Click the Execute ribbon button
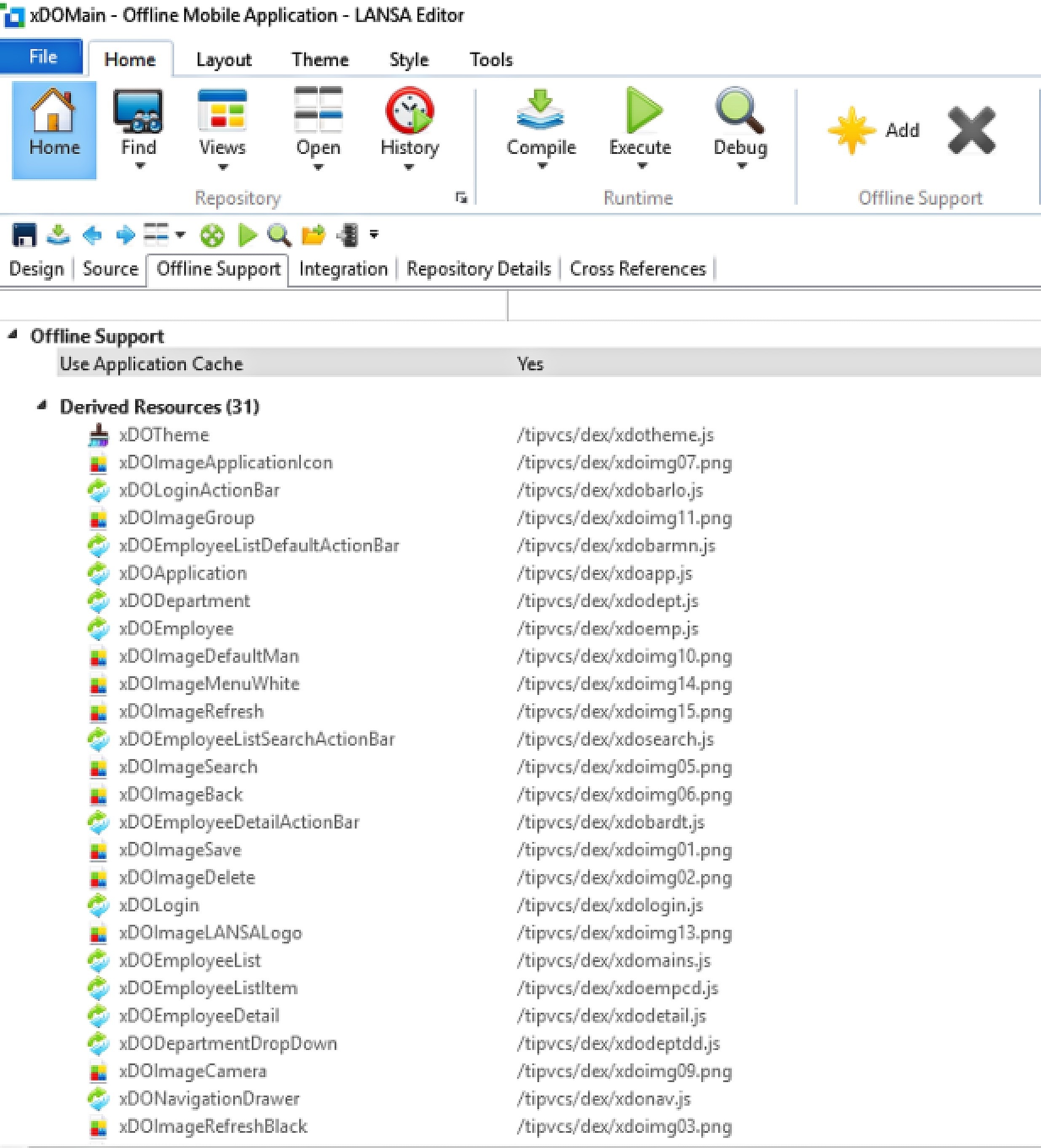Viewport: 1041px width, 1148px height. pos(640,122)
